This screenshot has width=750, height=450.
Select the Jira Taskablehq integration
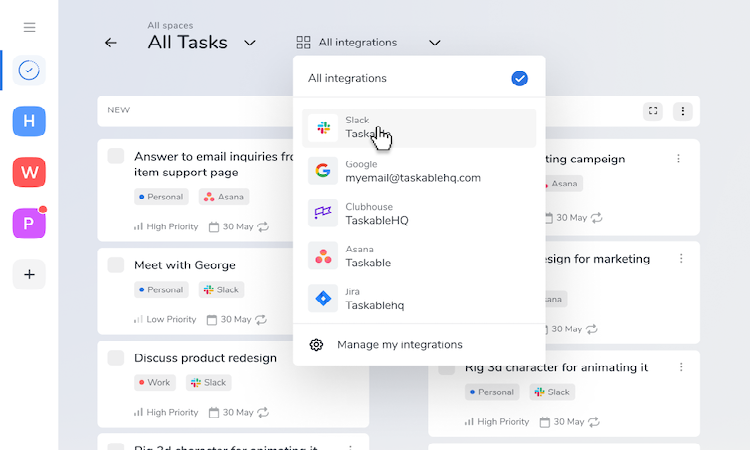tap(419, 298)
